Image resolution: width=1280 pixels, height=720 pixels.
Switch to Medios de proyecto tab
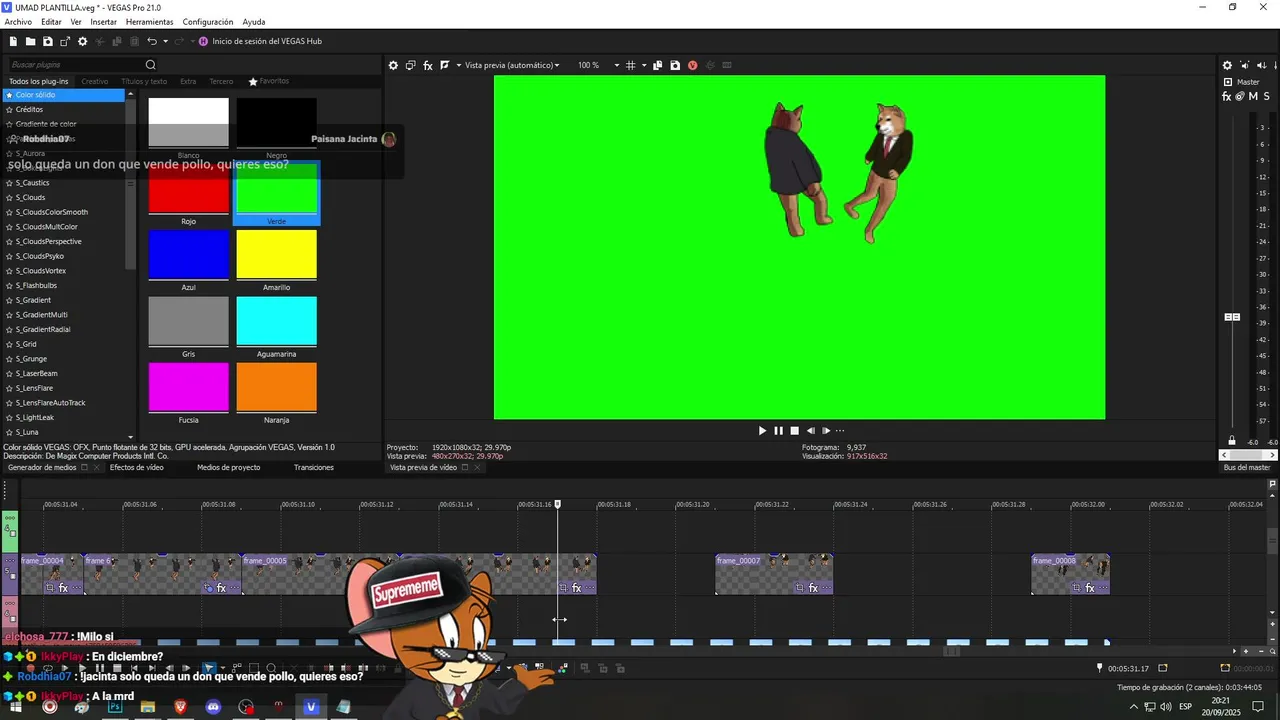228,467
